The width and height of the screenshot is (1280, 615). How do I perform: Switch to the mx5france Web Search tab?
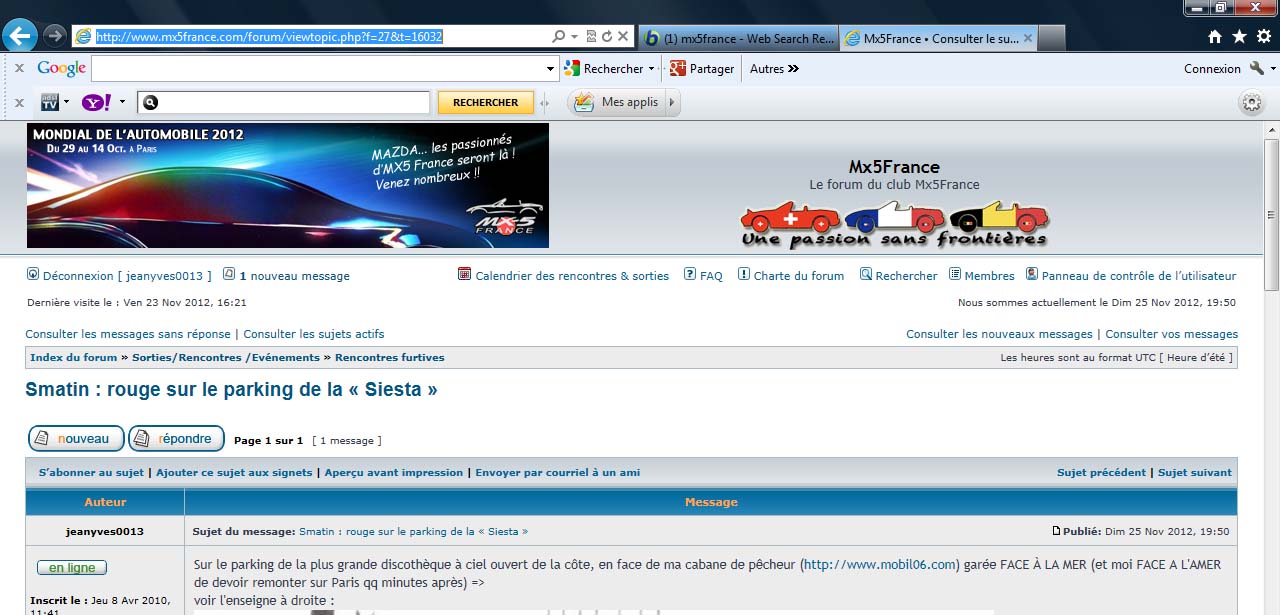(x=738, y=38)
